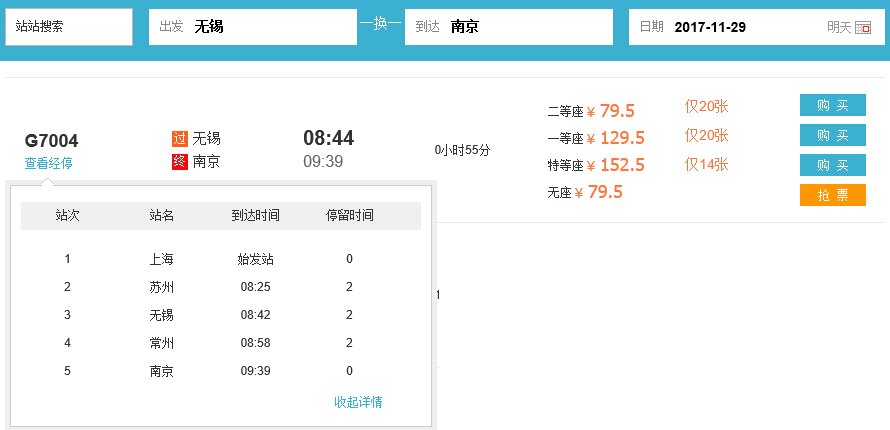890x430 pixels.
Task: Collapse stop details via 收起详情
Action: click(x=358, y=402)
